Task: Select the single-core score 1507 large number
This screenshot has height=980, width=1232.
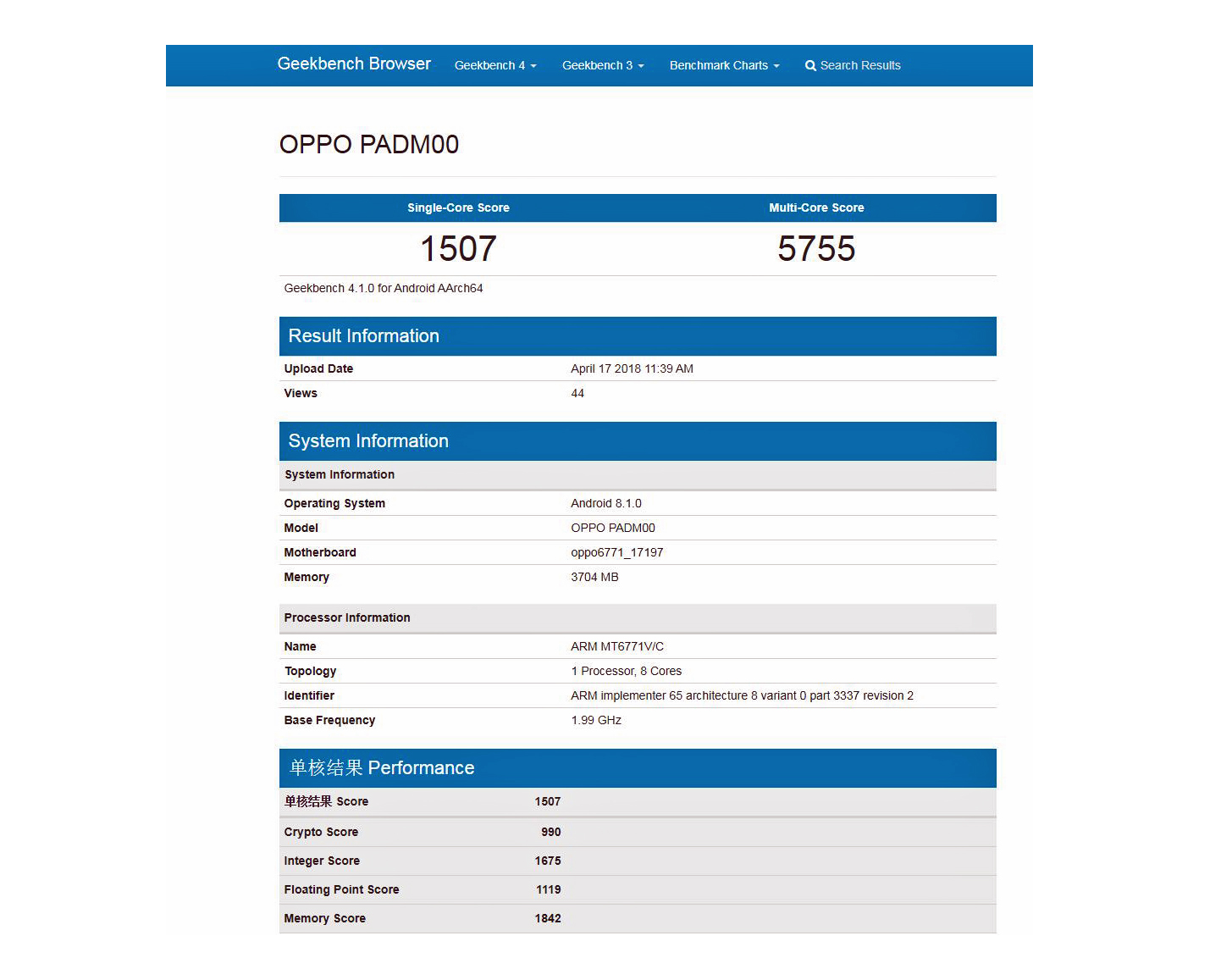Action: point(458,249)
